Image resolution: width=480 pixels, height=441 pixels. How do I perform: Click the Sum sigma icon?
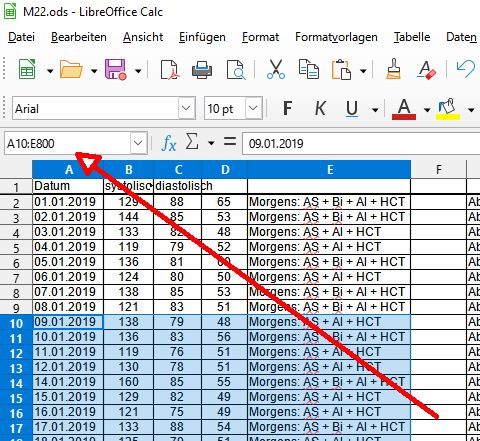click(192, 142)
